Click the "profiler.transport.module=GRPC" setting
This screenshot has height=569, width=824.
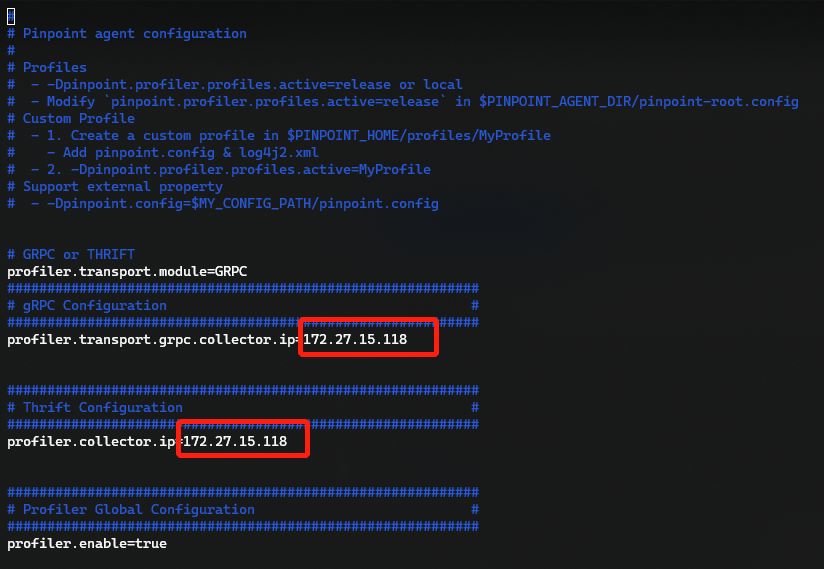click(127, 271)
